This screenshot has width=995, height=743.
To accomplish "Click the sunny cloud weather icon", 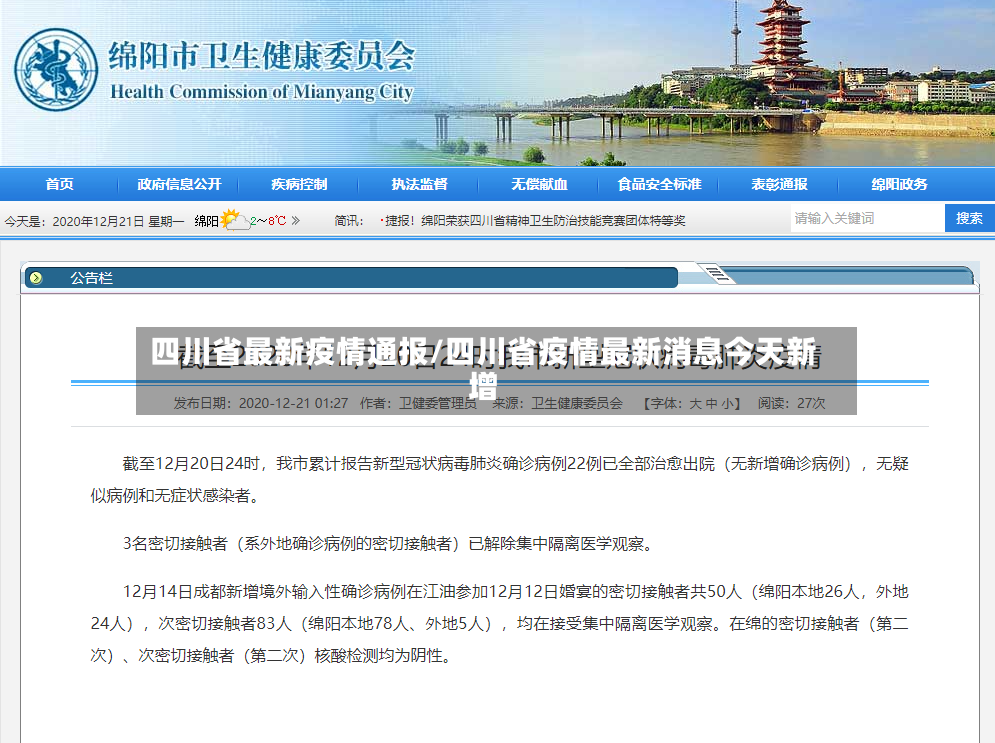I will click(x=234, y=220).
